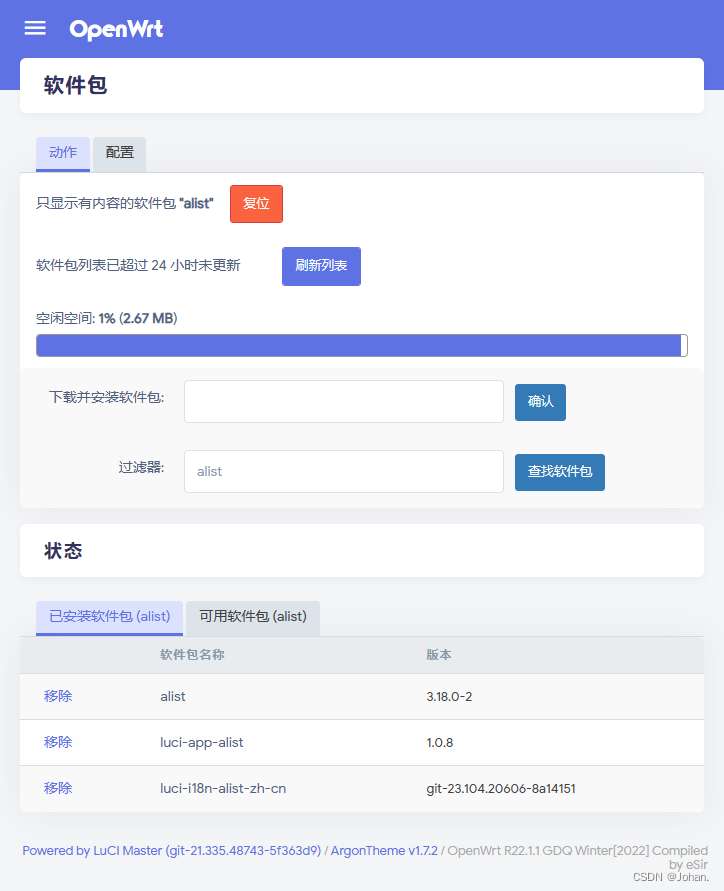Focus the 过滤器 filter field with alist
Viewport: 724px width, 891px height.
click(x=344, y=472)
